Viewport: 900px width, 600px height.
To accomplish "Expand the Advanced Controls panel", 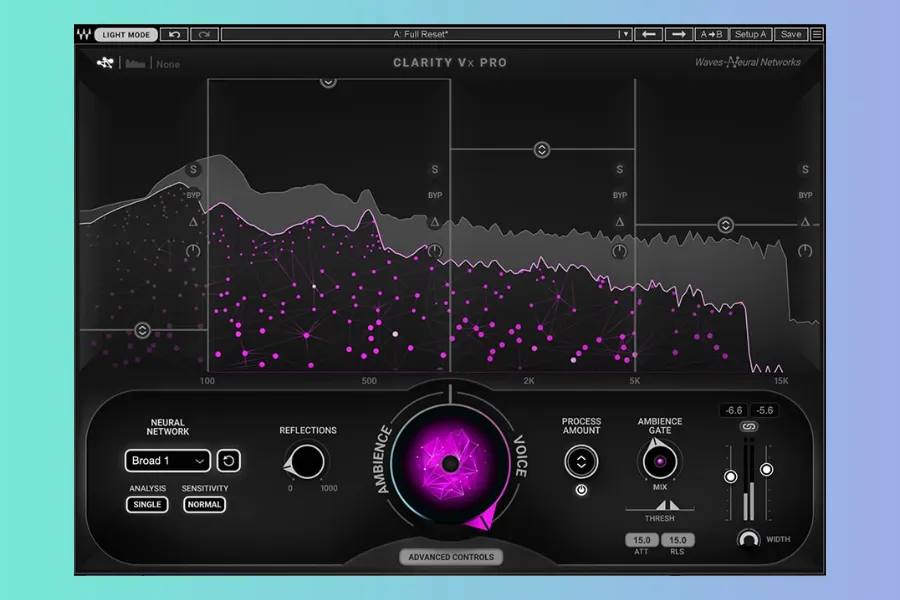I will [450, 557].
